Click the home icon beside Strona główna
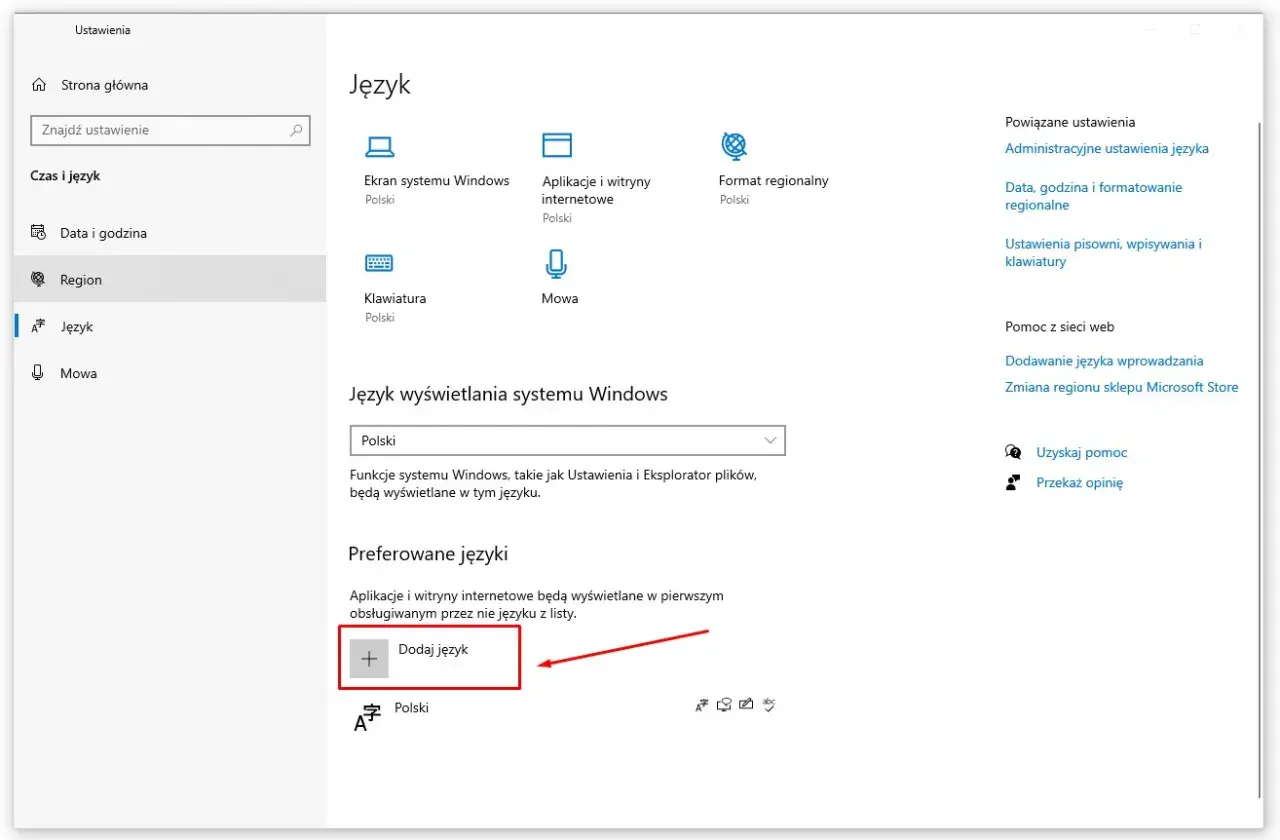This screenshot has width=1280, height=840. (x=39, y=85)
